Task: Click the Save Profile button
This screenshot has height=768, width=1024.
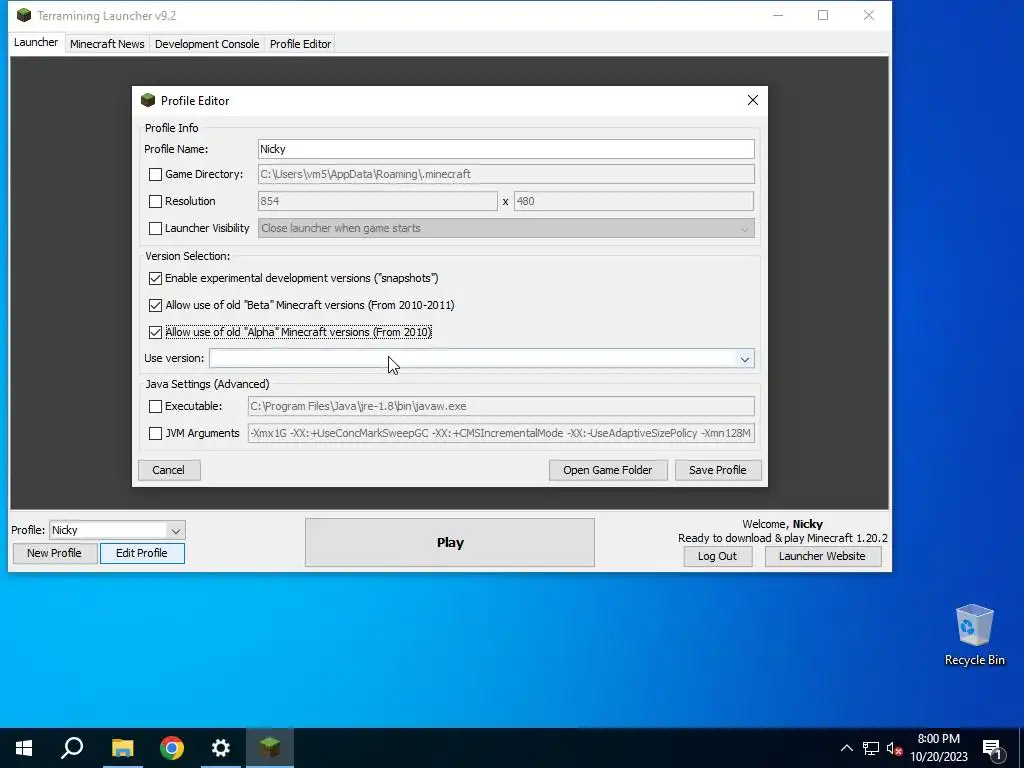Action: pyautogui.click(x=717, y=470)
